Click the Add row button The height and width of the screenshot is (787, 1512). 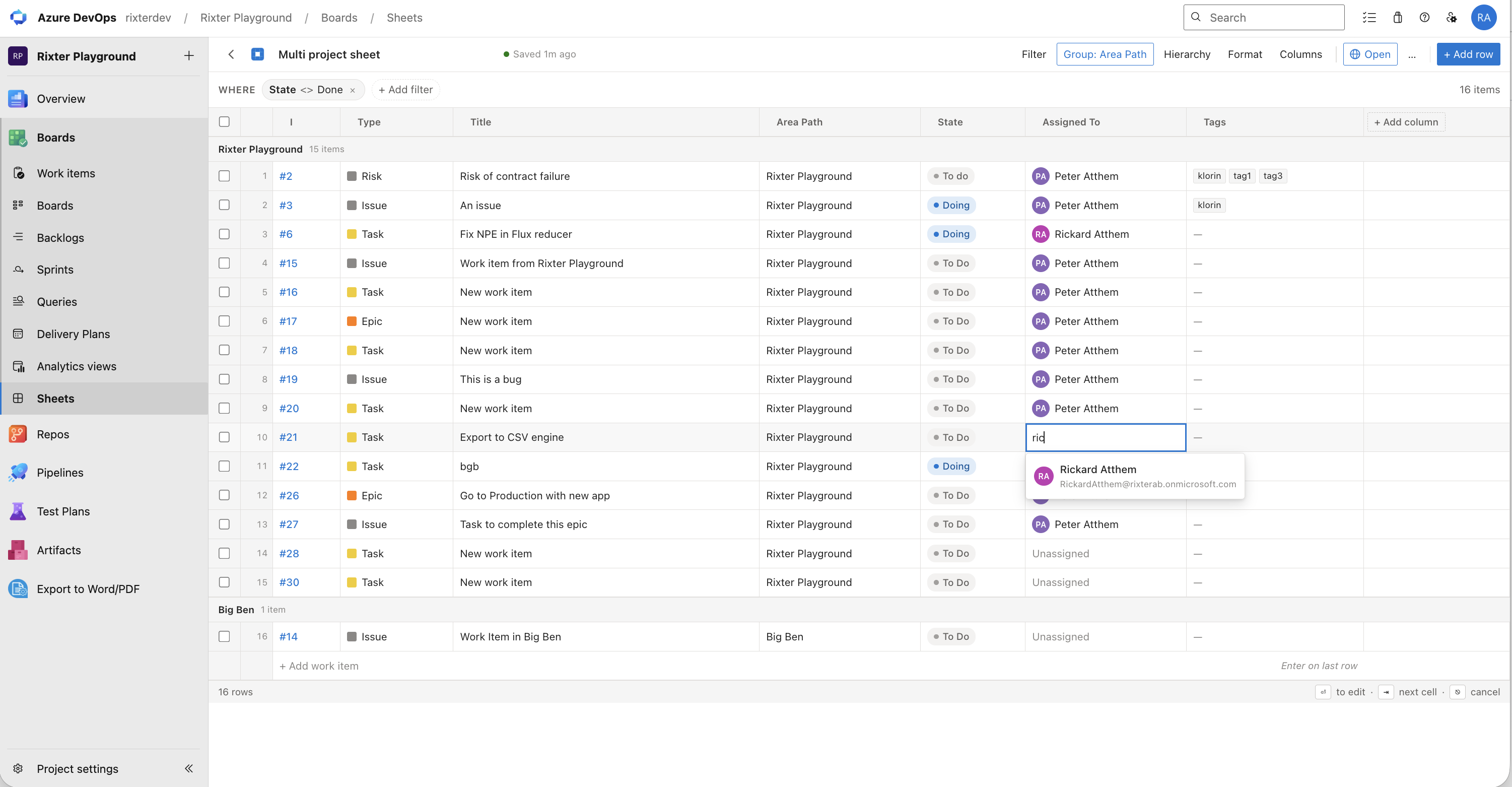pyautogui.click(x=1468, y=54)
